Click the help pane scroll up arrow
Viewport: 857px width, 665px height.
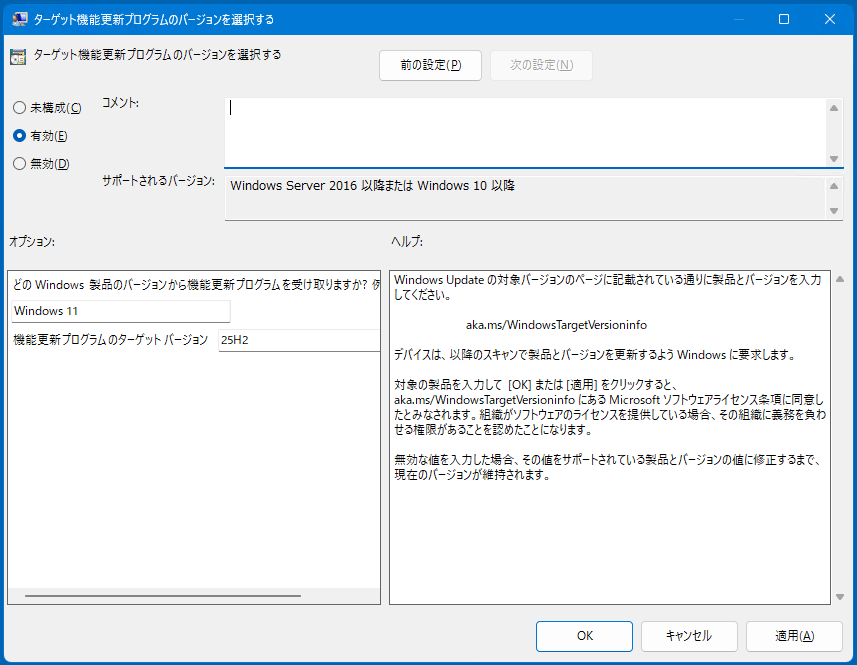pyautogui.click(x=839, y=279)
